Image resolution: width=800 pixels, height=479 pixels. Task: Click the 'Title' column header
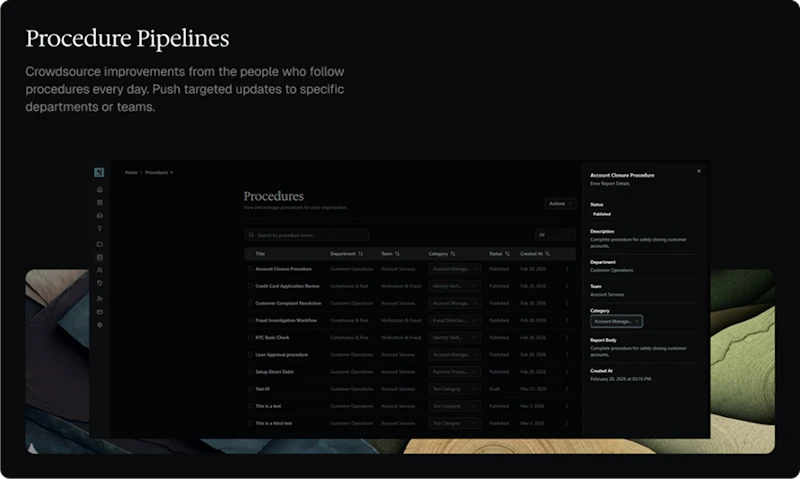point(260,254)
